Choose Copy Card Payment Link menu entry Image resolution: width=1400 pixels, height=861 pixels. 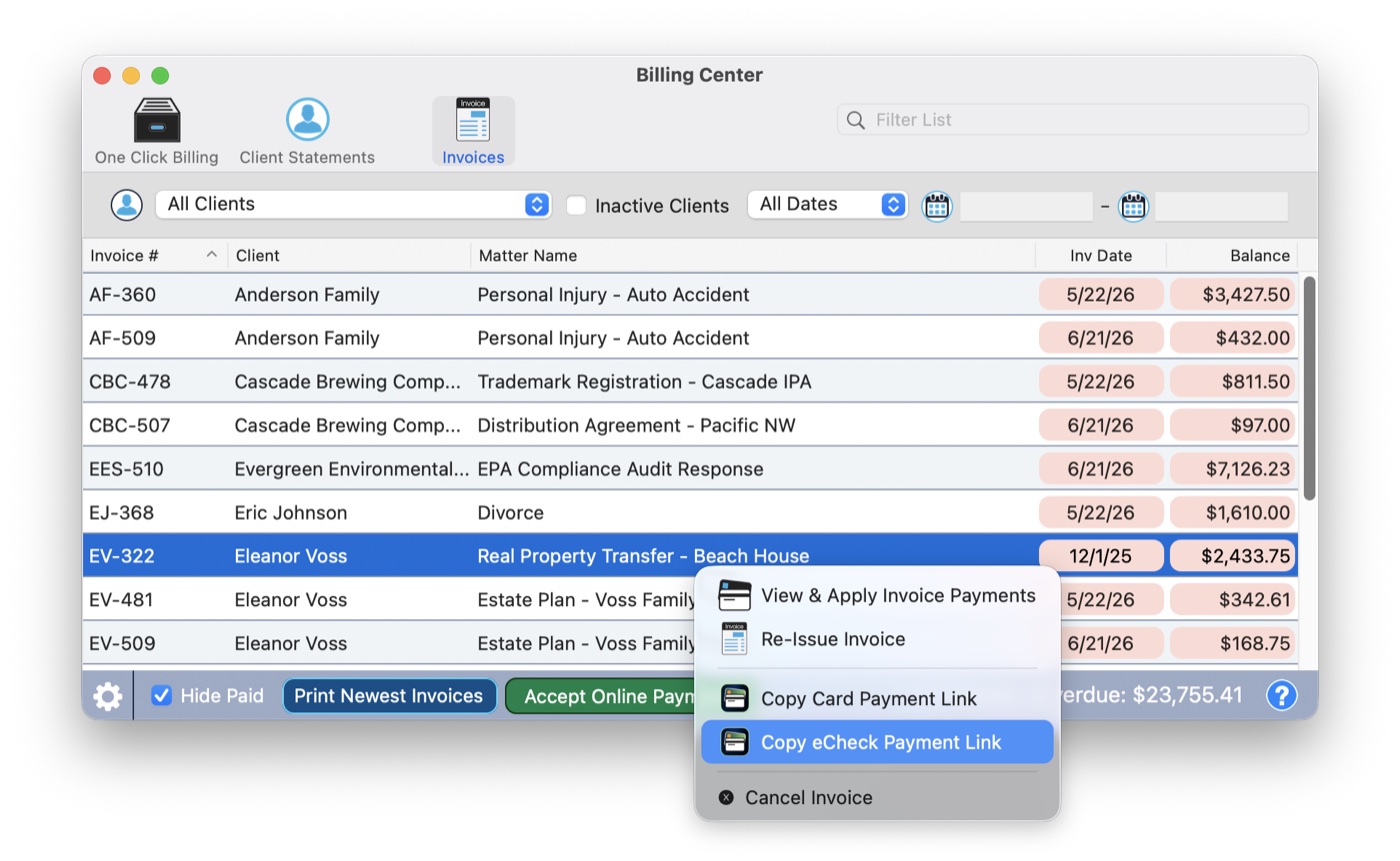tap(877, 698)
